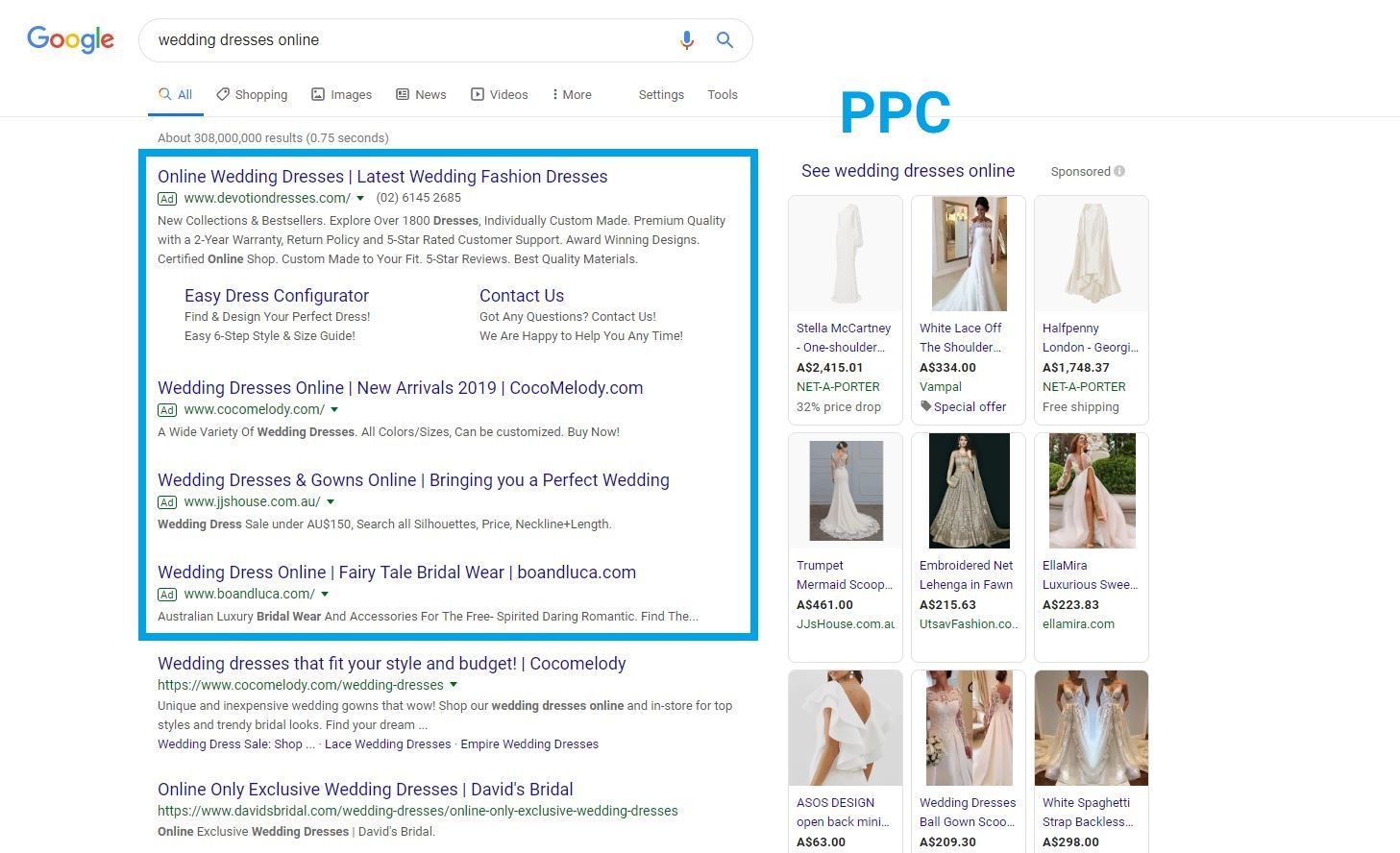Click the See wedding dresses online heading
The image size is (1400, 853).
point(908,171)
